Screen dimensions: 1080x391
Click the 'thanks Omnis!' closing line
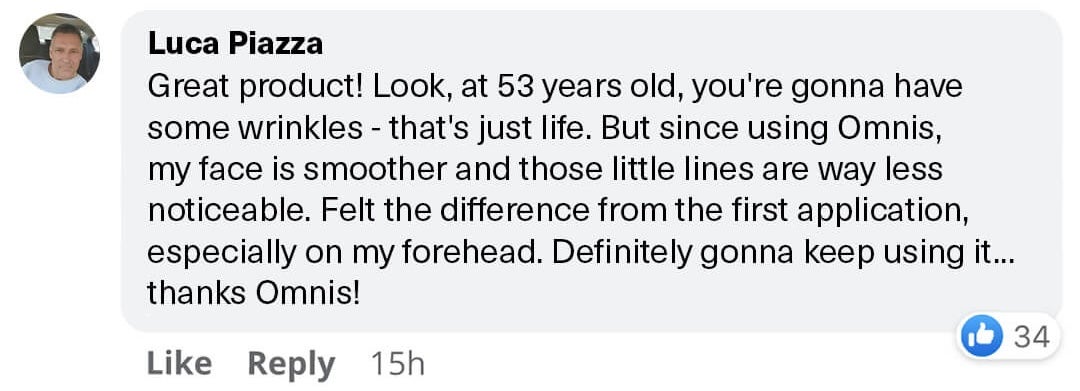pos(253,294)
